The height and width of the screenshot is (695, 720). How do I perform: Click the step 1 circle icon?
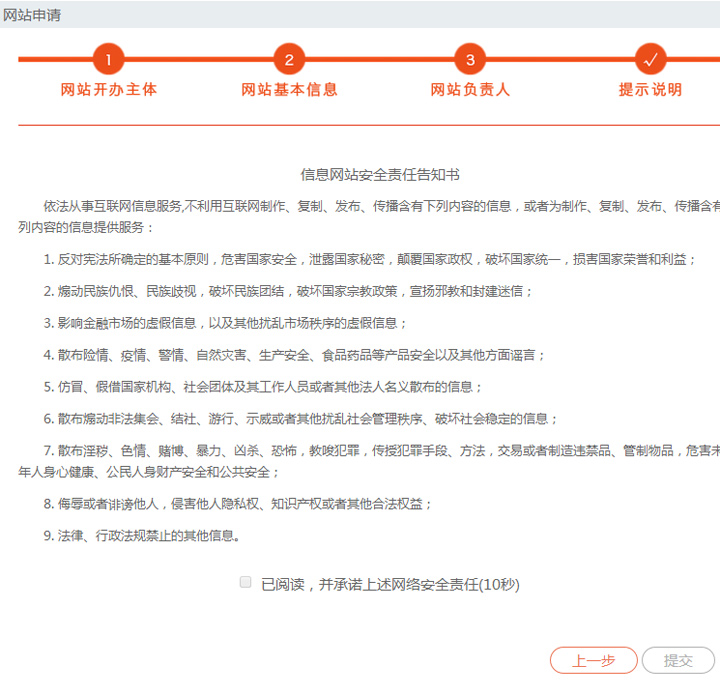(x=108, y=59)
